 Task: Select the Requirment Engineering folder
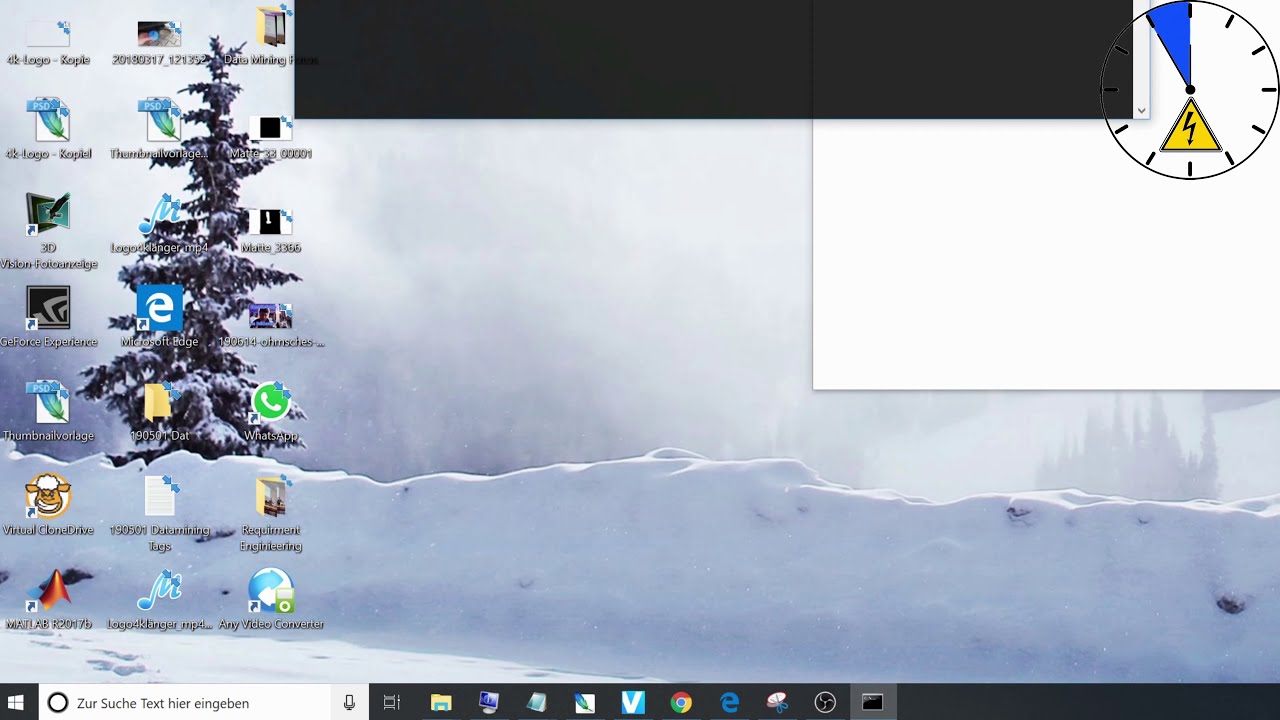271,513
